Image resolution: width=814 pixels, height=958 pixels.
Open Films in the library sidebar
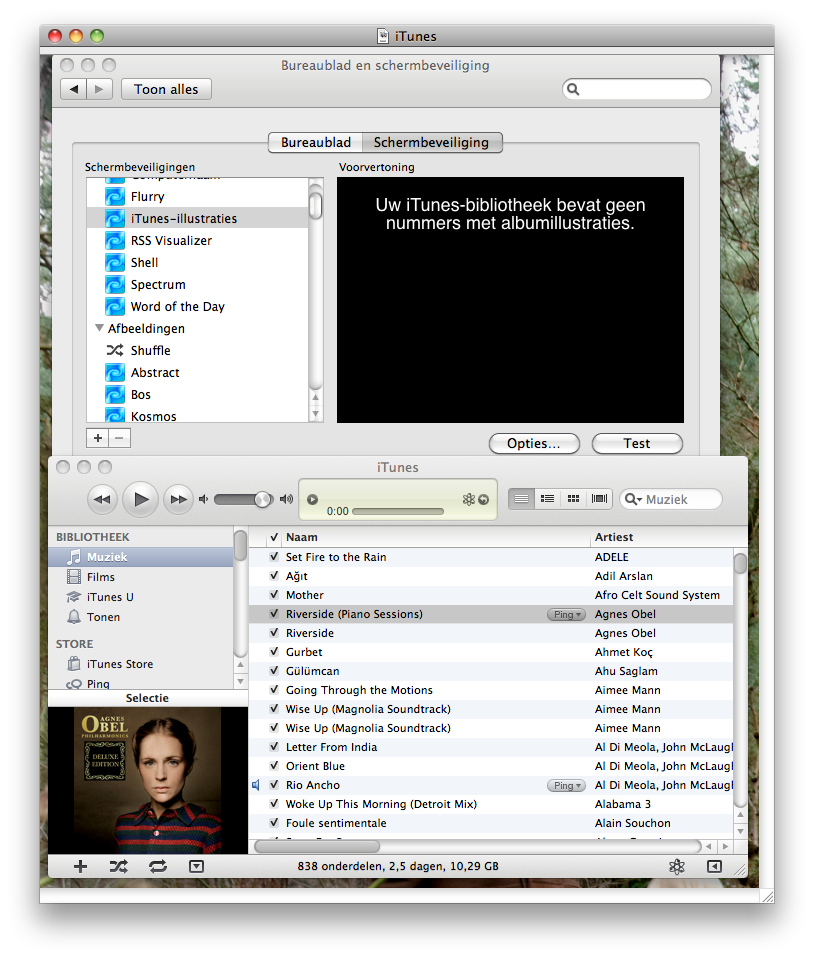(x=141, y=577)
